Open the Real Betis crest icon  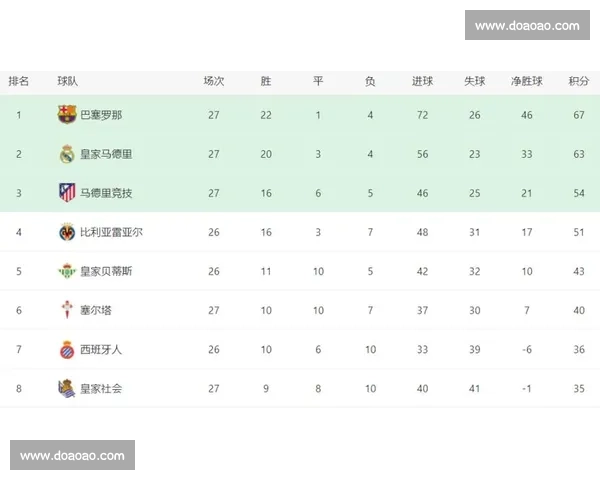point(67,271)
